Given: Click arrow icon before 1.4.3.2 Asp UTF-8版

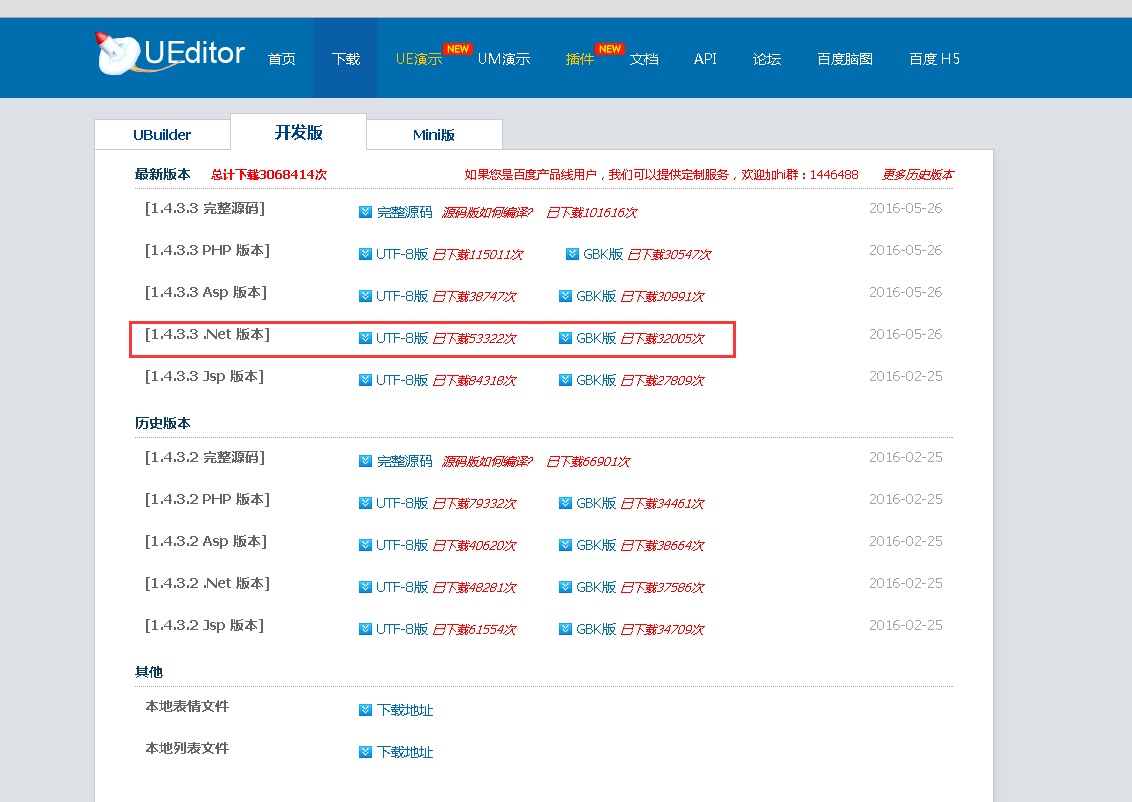Looking at the screenshot, I should coord(365,545).
